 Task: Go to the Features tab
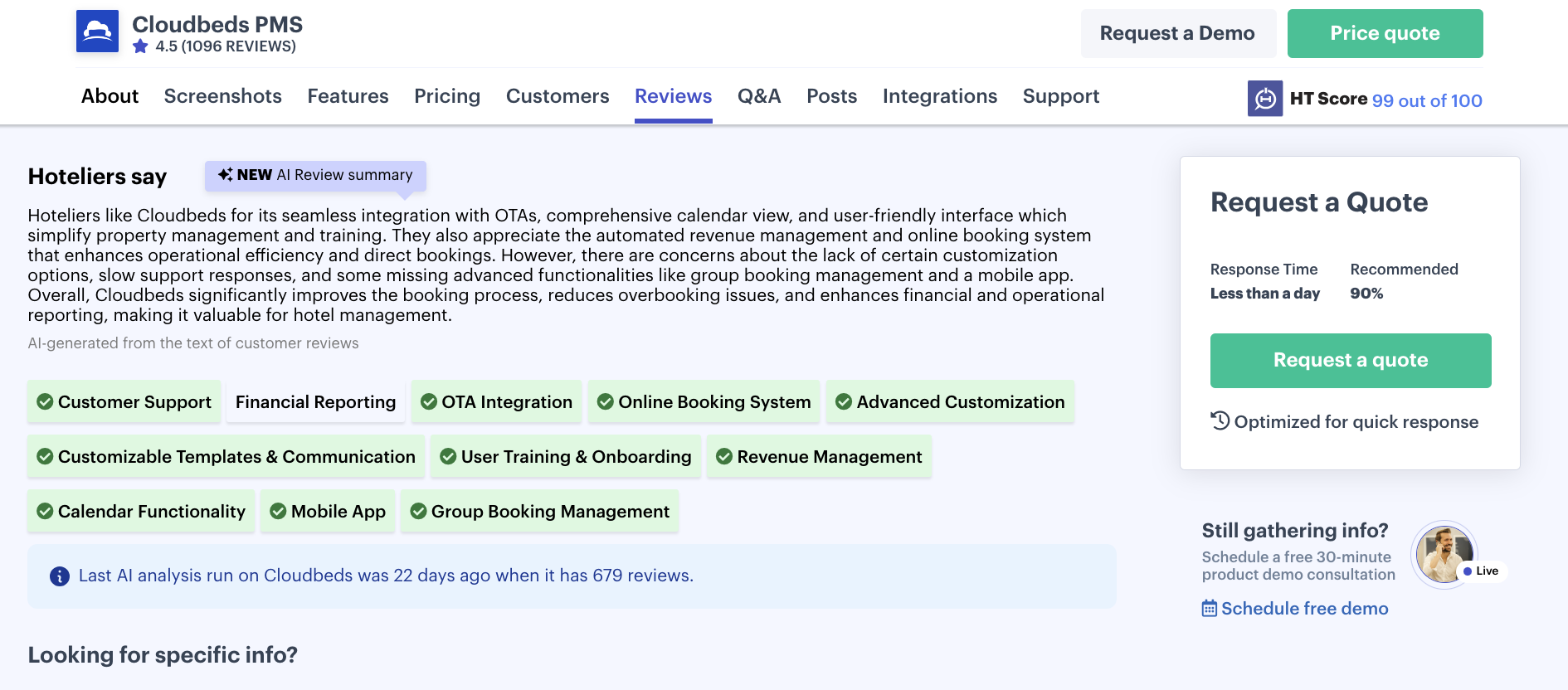[x=348, y=96]
